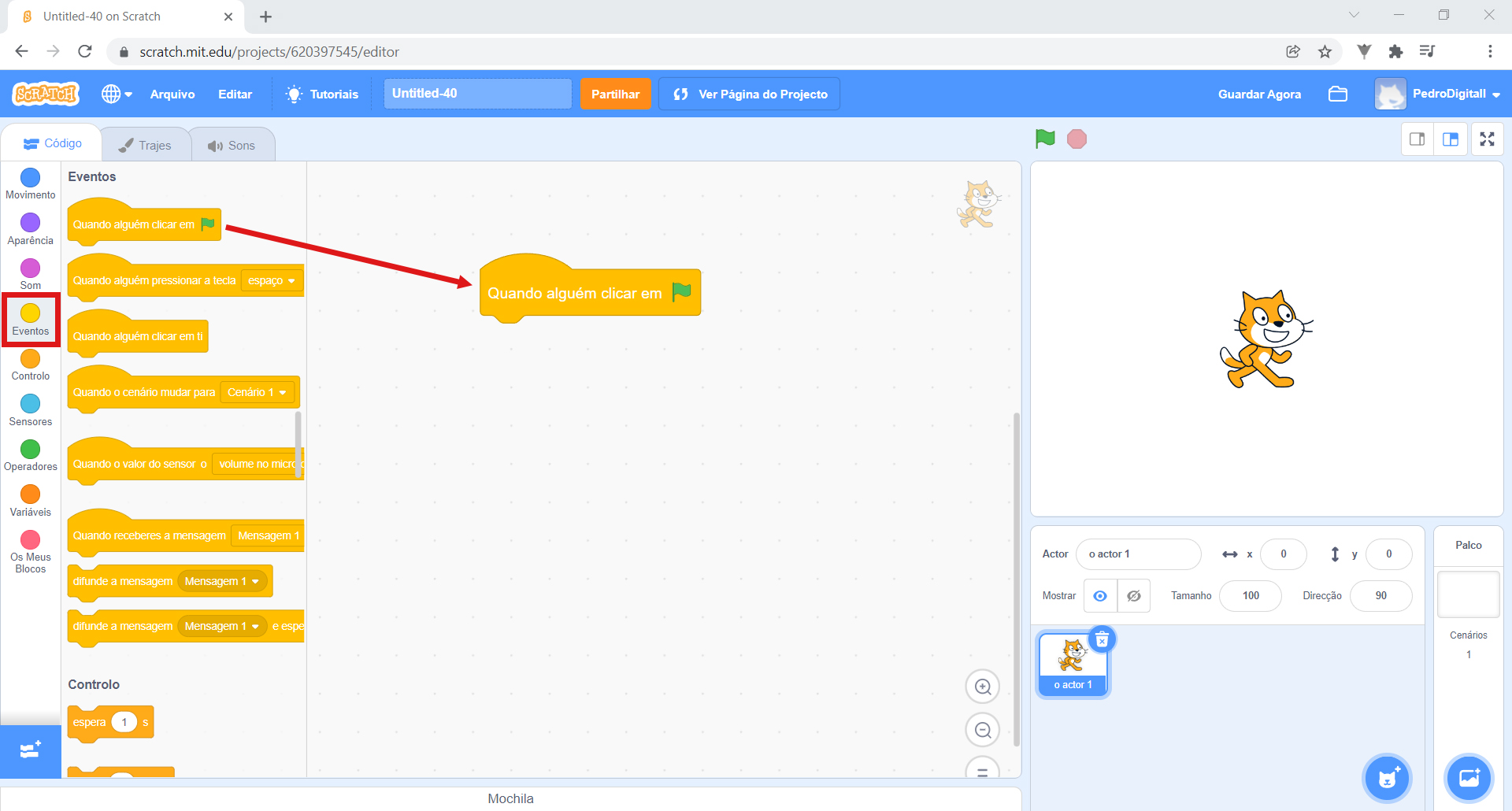The image size is (1512, 811).
Task: Open Mensagem 1 dropdown in receive block
Action: pyautogui.click(x=268, y=535)
